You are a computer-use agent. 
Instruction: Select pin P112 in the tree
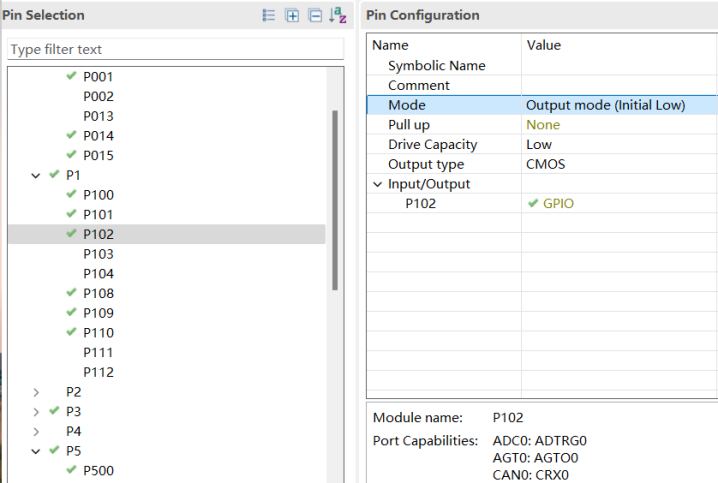pos(98,372)
